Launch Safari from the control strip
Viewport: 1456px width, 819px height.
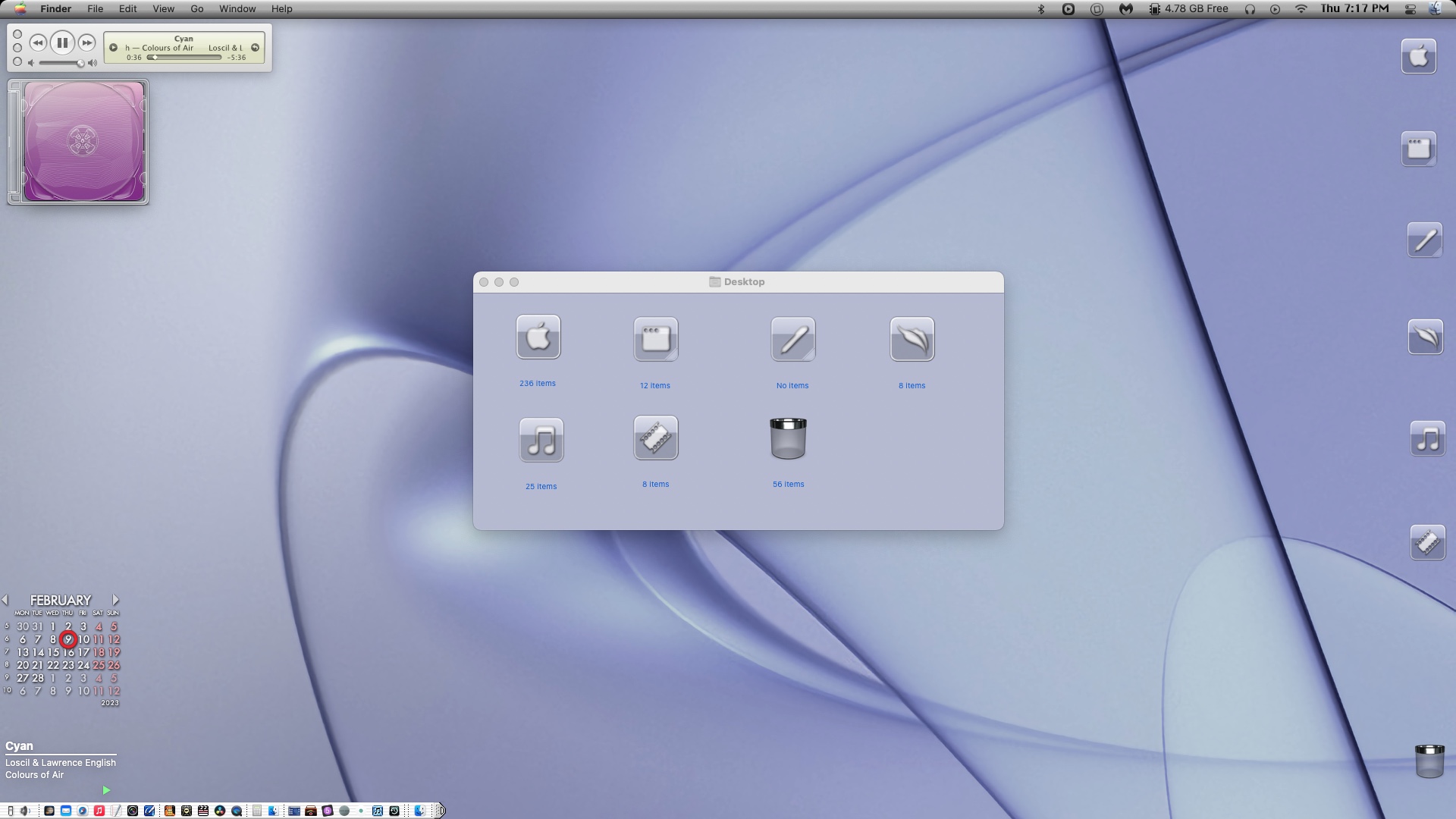[x=83, y=811]
